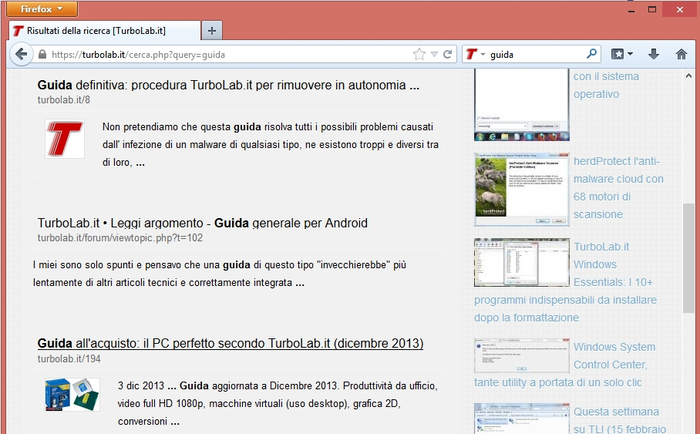Click the turbolab.it/8 URL text
This screenshot has height=434, width=700.
pyautogui.click(x=64, y=100)
